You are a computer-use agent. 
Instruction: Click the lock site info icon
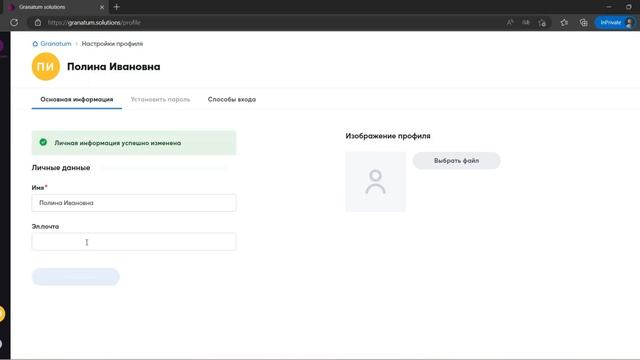(x=38, y=22)
